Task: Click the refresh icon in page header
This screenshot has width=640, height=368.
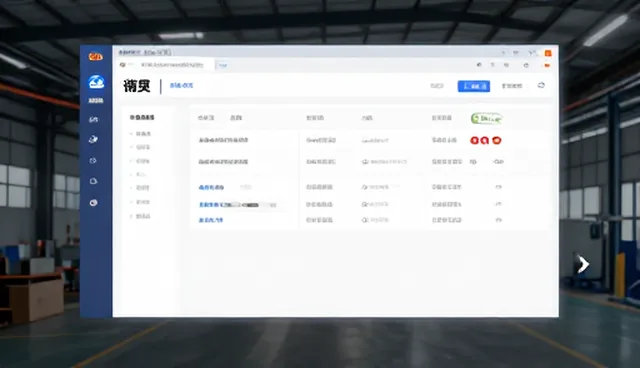Action: pyautogui.click(x=541, y=85)
